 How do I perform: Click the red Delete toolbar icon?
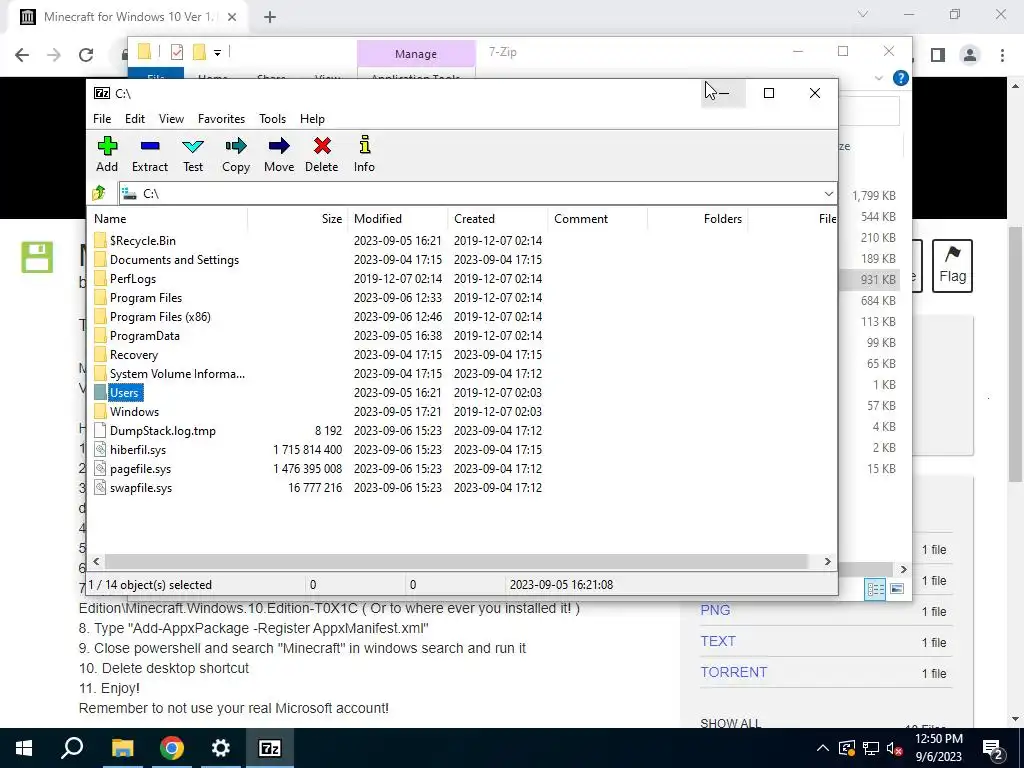(321, 155)
